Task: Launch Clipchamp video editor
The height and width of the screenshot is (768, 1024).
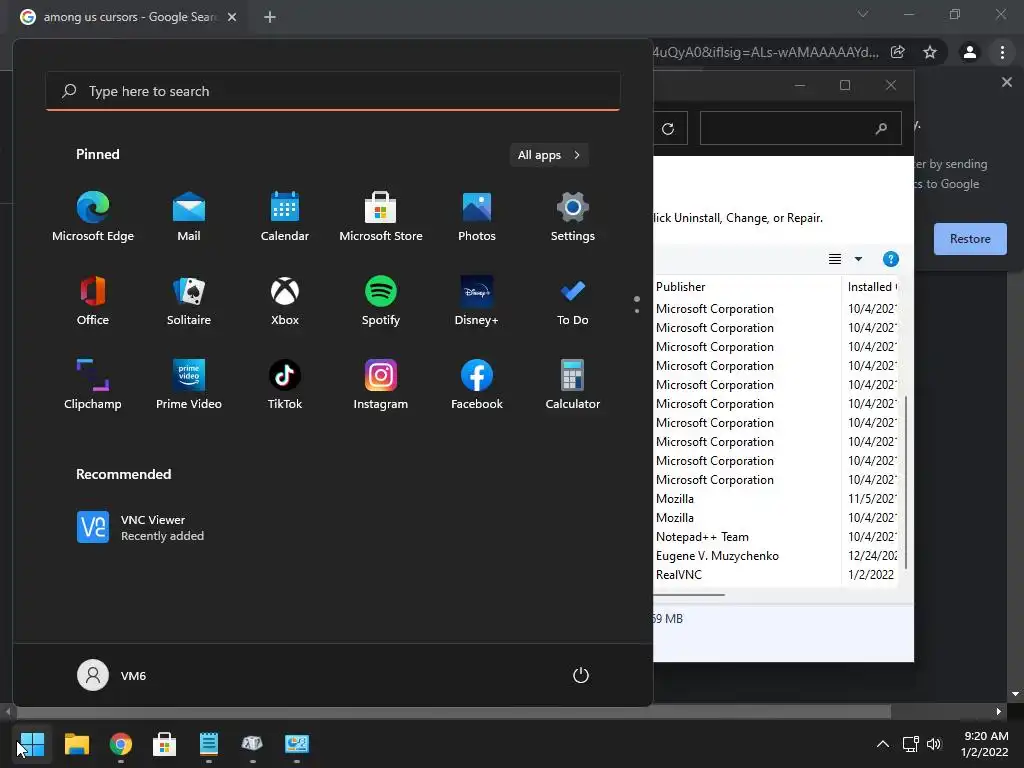Action: pyautogui.click(x=93, y=385)
